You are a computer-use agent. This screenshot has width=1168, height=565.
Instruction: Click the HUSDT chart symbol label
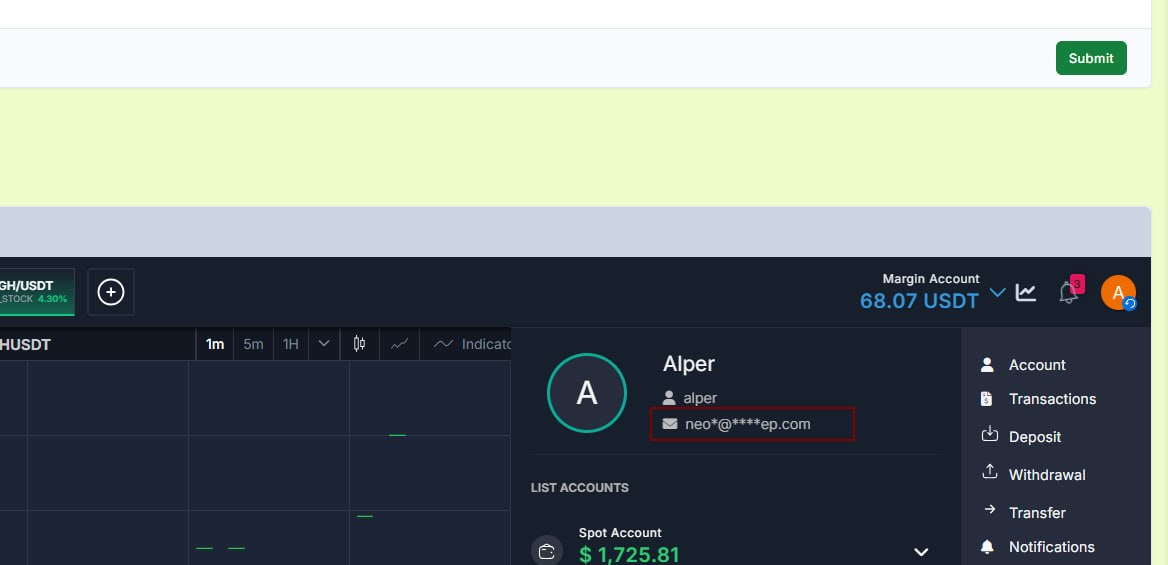(25, 345)
